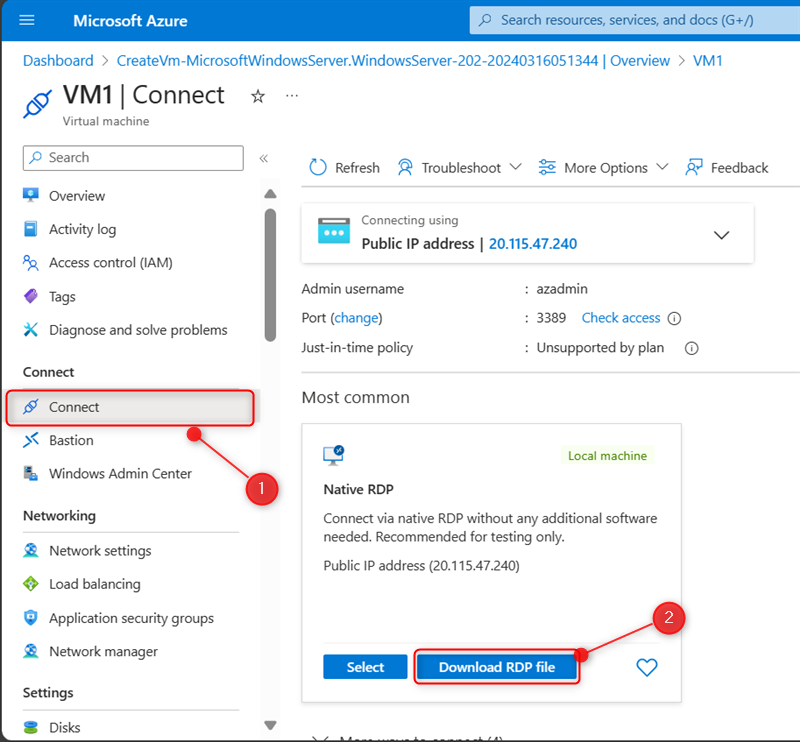Click the change port link
Viewport: 800px width, 742px height.
(x=357, y=318)
